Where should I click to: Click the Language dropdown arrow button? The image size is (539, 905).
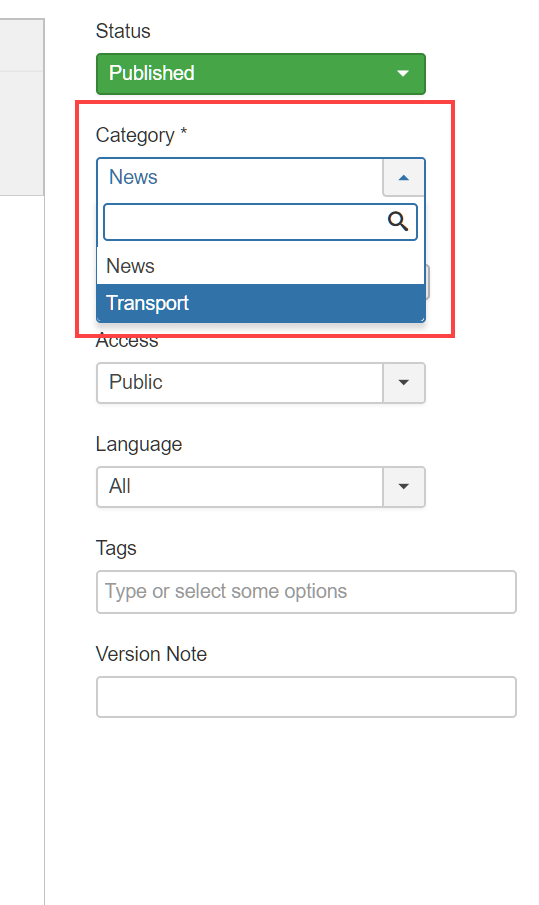pos(404,487)
